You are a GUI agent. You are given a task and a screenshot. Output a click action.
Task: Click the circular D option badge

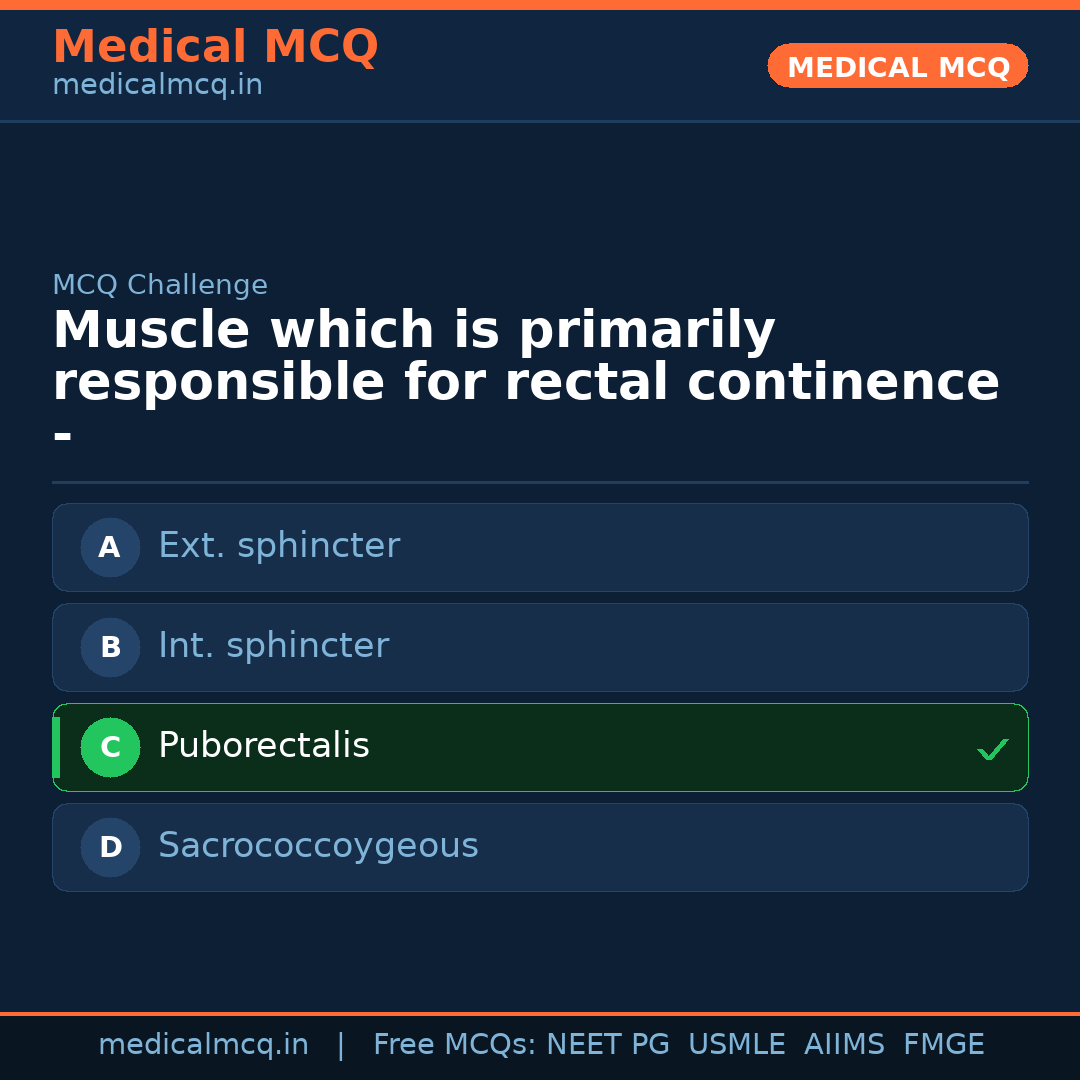coord(110,847)
